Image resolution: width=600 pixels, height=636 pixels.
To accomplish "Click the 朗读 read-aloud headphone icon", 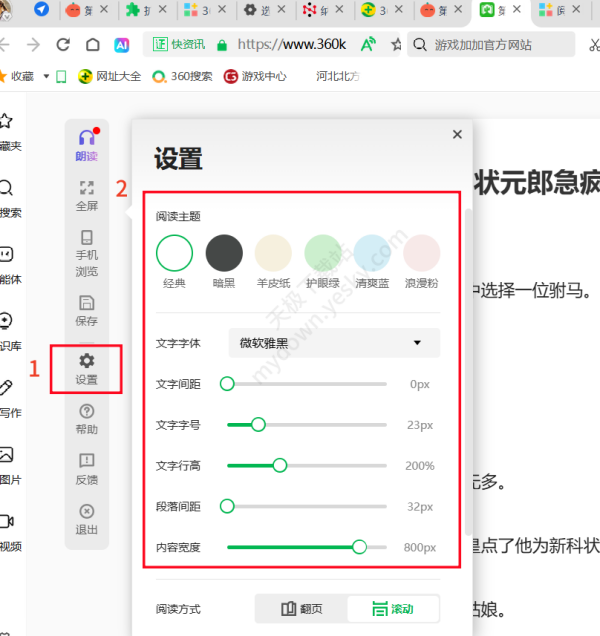I will point(86,143).
